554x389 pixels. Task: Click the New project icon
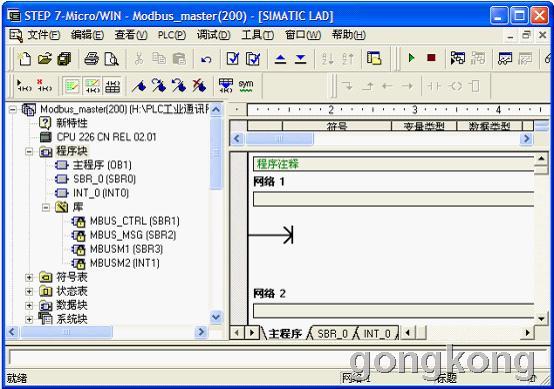[x=24, y=59]
